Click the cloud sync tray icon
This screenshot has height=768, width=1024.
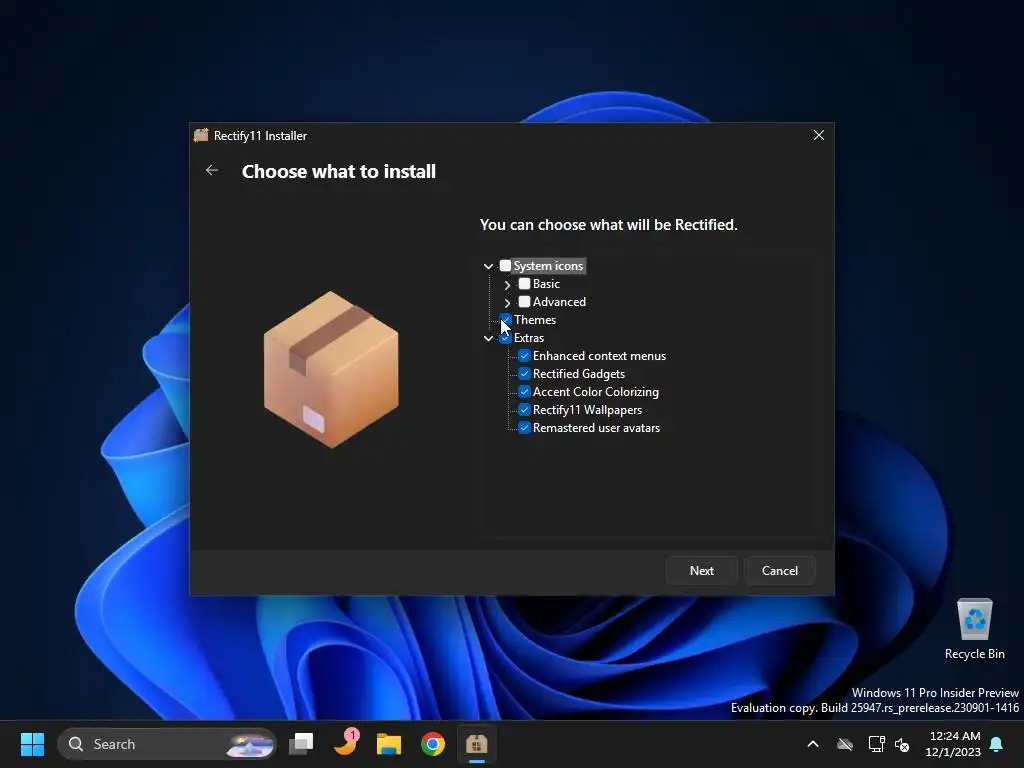click(845, 744)
